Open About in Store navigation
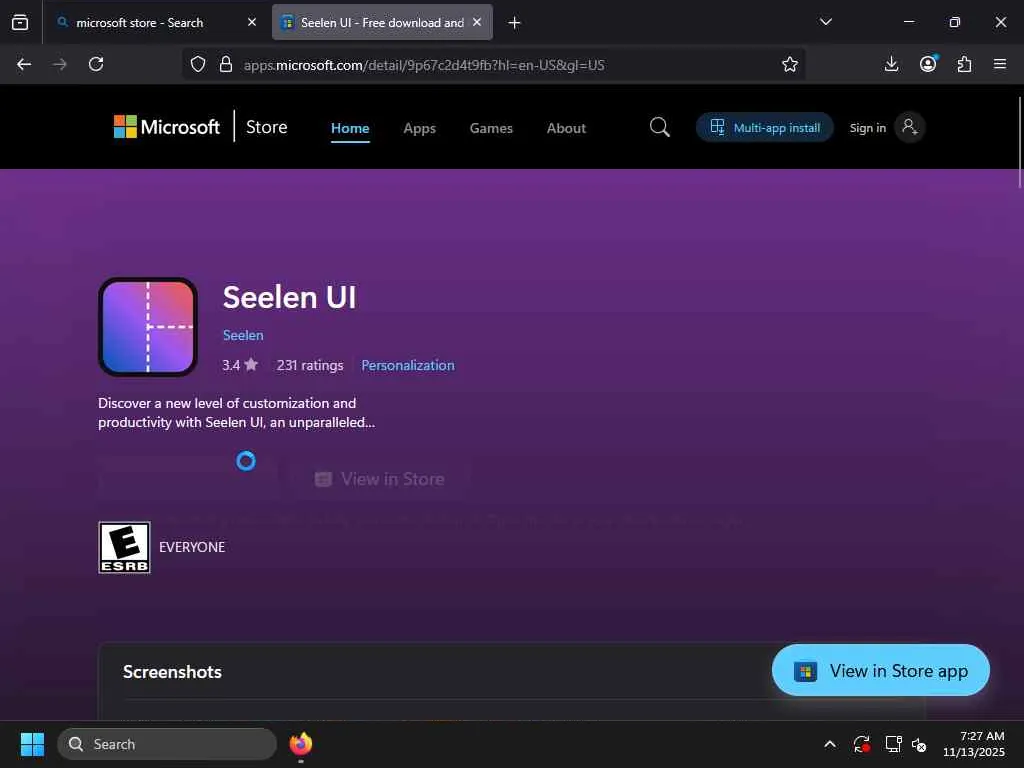 click(566, 128)
